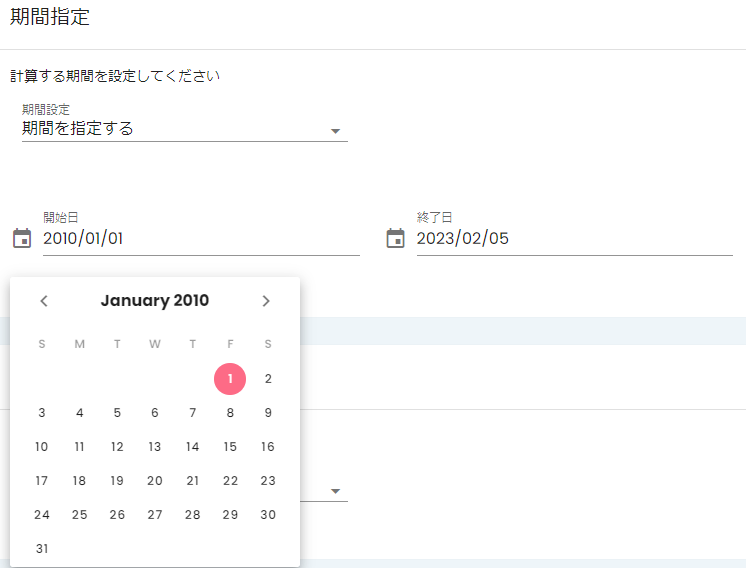This screenshot has width=746, height=568.
Task: Choose day 31 in the date picker
Action: pyautogui.click(x=42, y=548)
